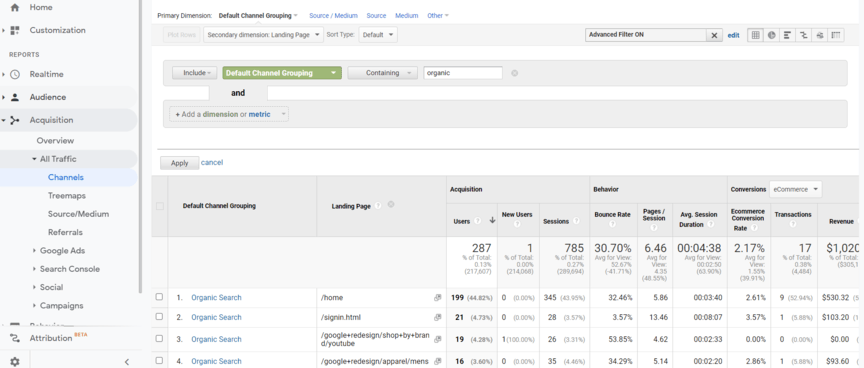Collapse the All Traffic tree section
864x368 pixels.
point(34,159)
